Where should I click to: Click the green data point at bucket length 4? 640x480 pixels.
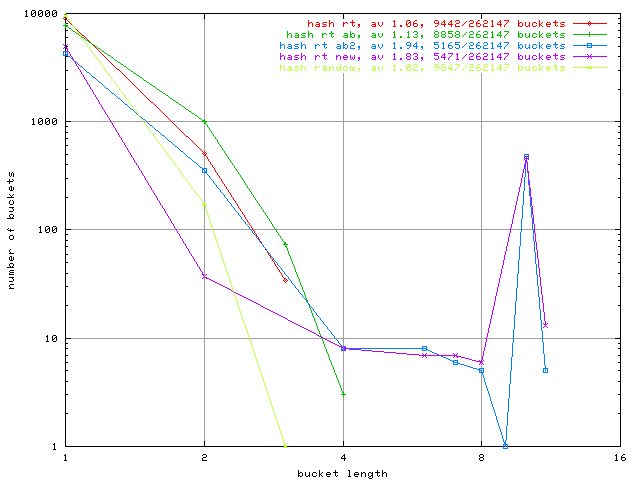click(x=343, y=394)
